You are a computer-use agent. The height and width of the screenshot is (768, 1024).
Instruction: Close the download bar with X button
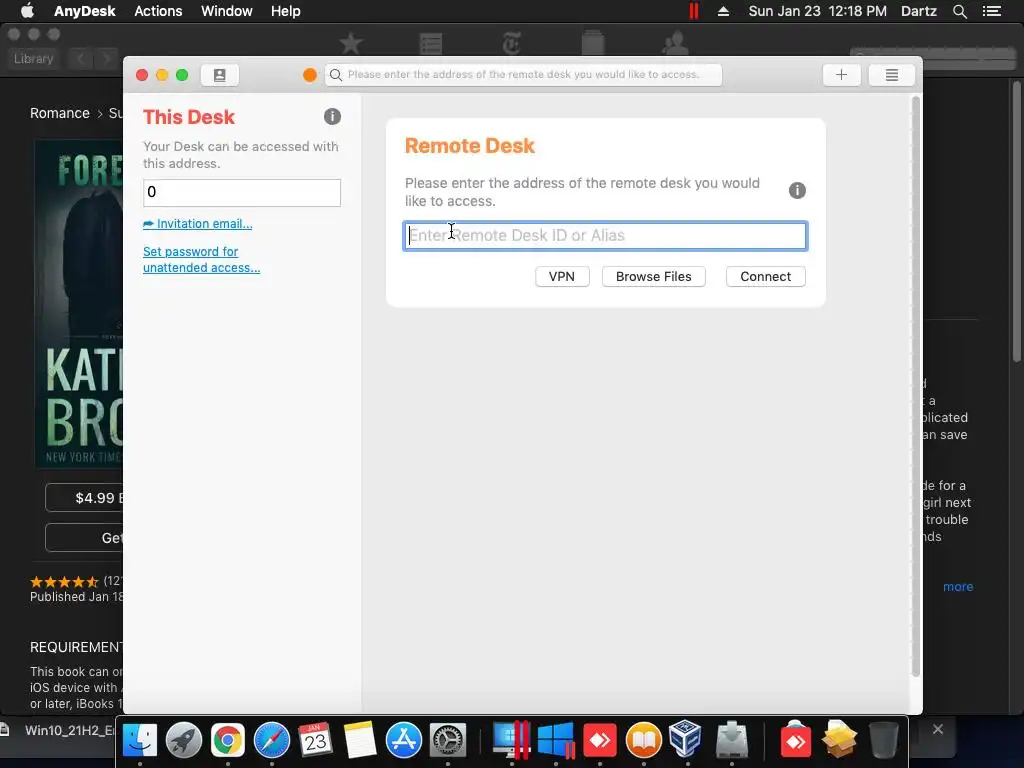point(938,729)
